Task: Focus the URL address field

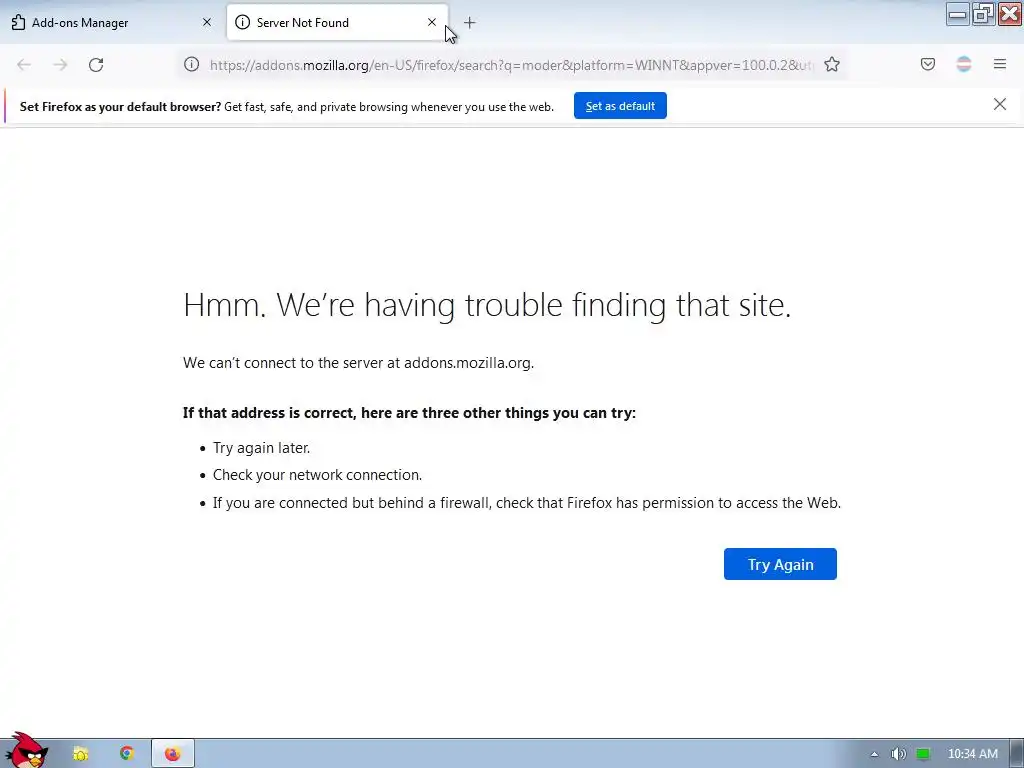Action: tap(511, 65)
